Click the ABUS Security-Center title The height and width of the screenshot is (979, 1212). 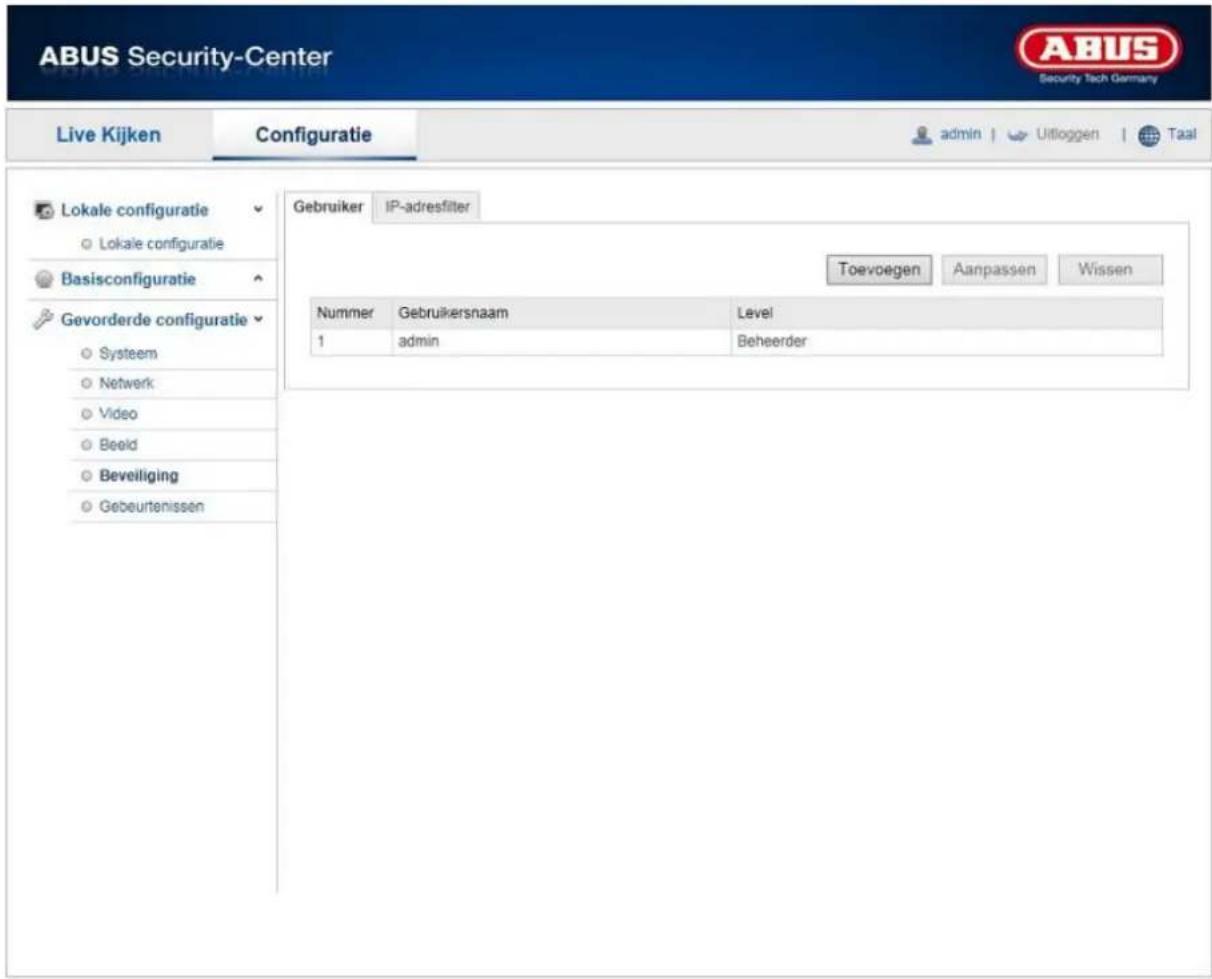point(186,58)
